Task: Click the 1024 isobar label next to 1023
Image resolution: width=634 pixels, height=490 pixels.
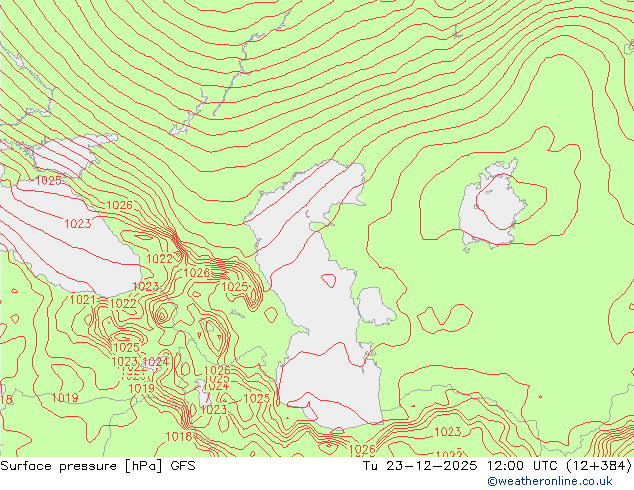Action: coord(156,361)
